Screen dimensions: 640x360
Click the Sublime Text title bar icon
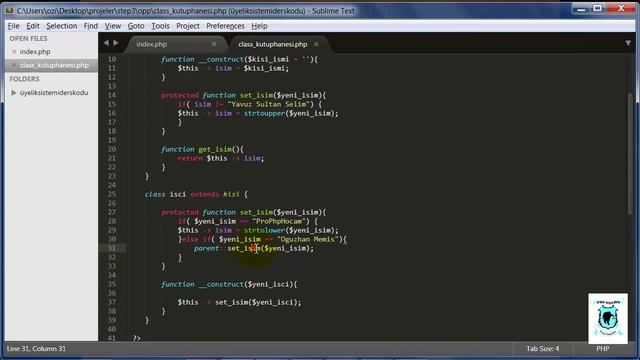[9, 11]
